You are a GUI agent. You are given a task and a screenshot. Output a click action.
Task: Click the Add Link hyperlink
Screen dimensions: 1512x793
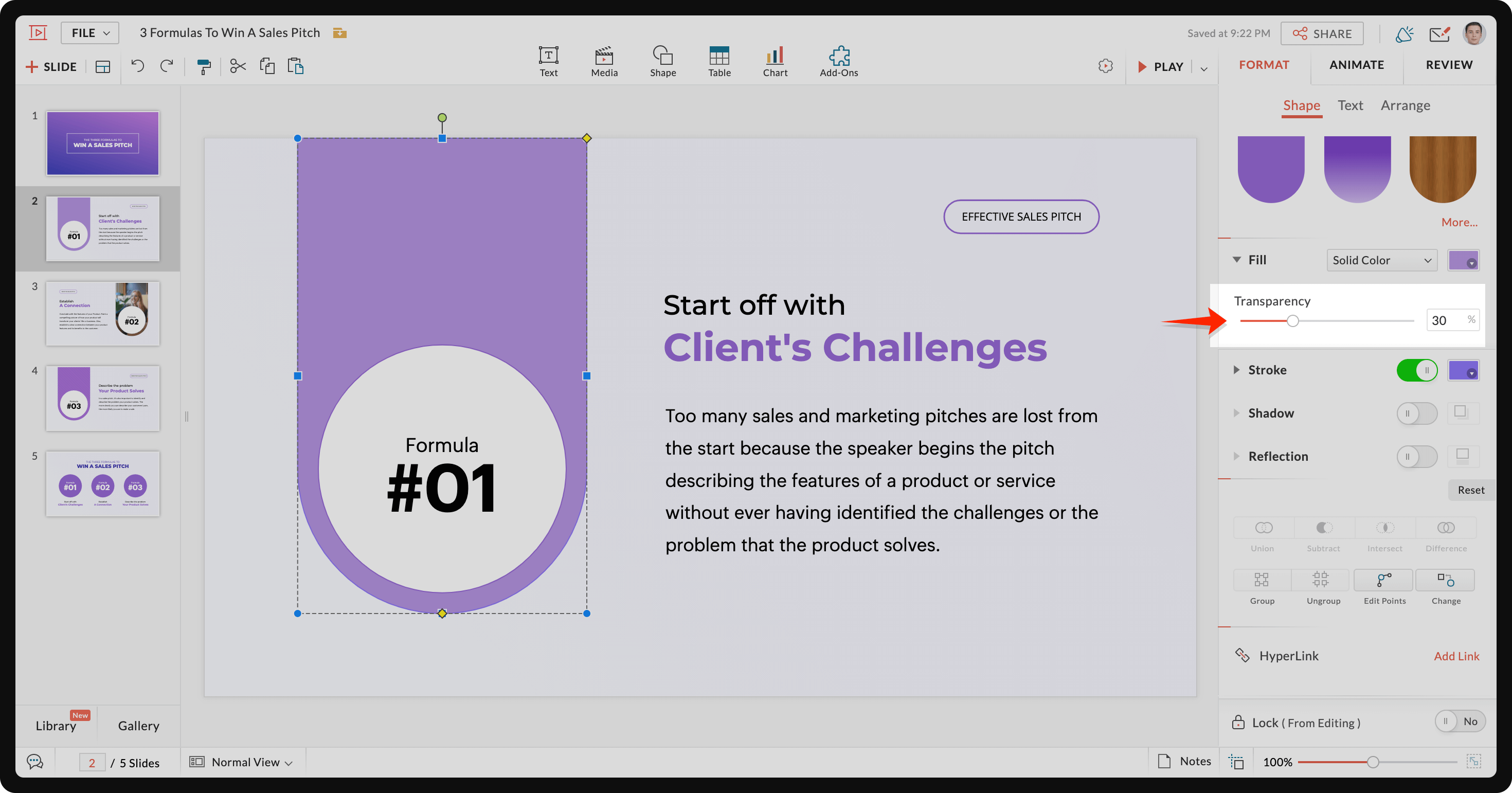point(1455,656)
